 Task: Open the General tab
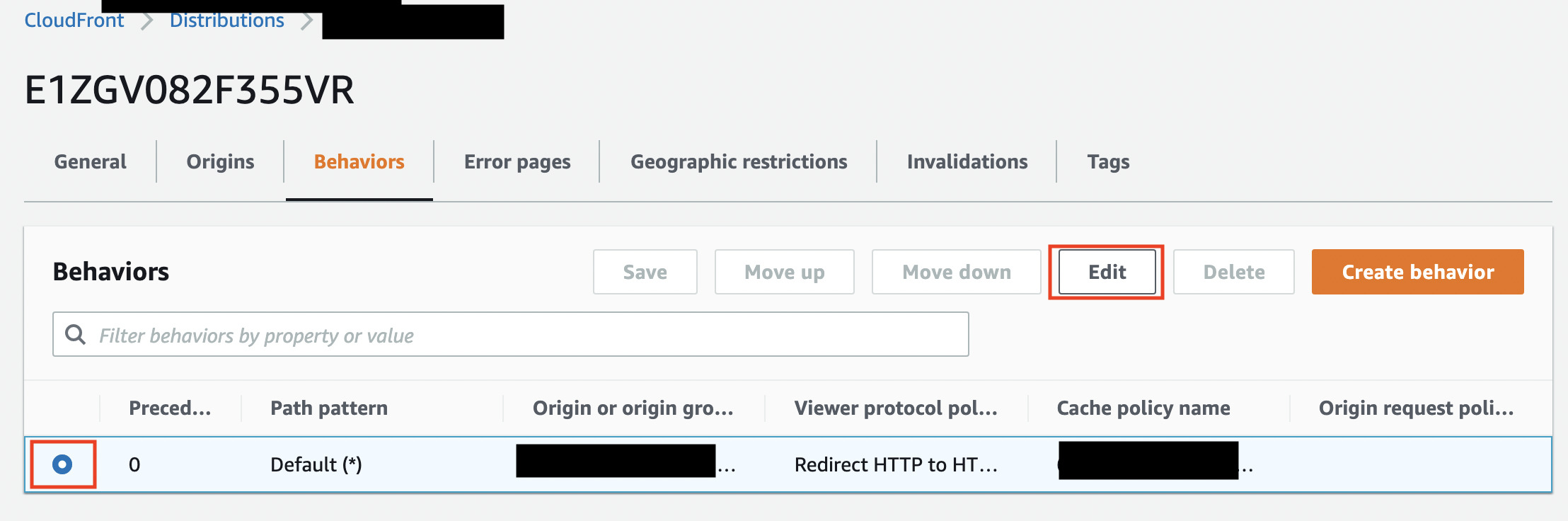click(x=89, y=161)
